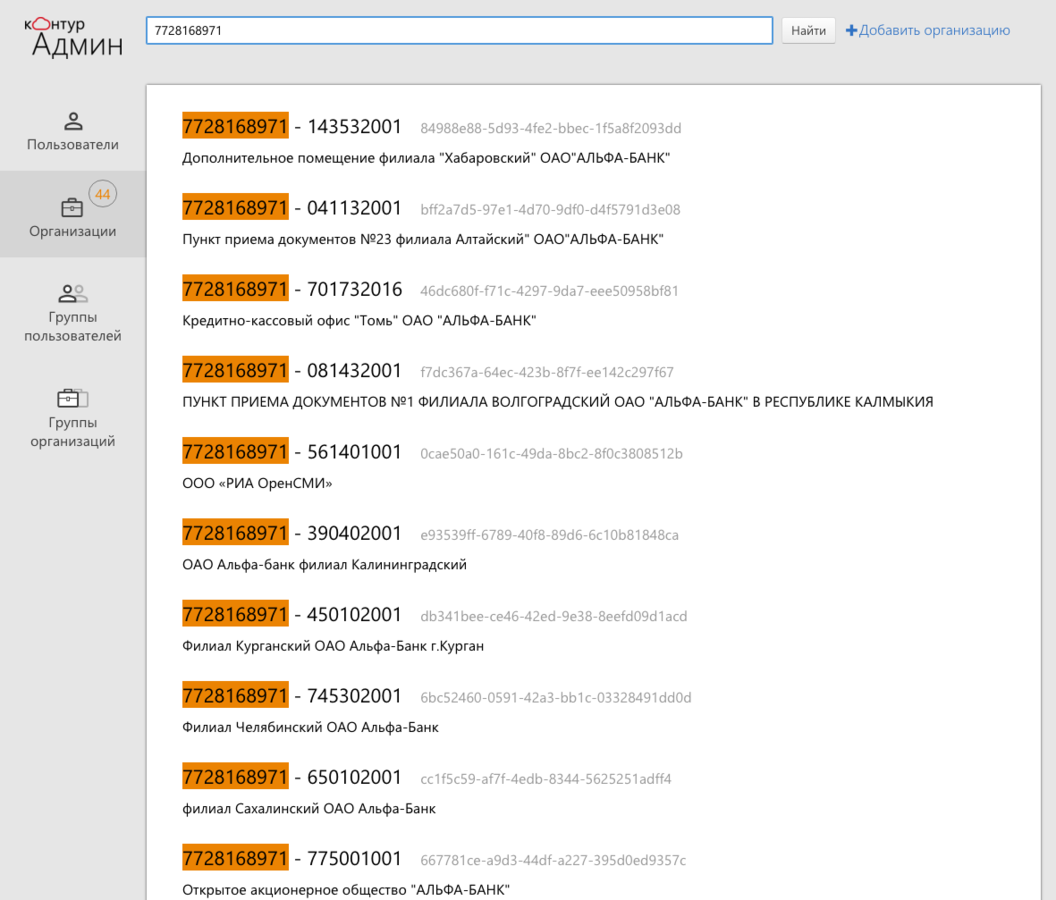This screenshot has height=900, width=1056.
Task: Select name Пункт приема документов №23 филиала Алтайский
Action: [423, 240]
